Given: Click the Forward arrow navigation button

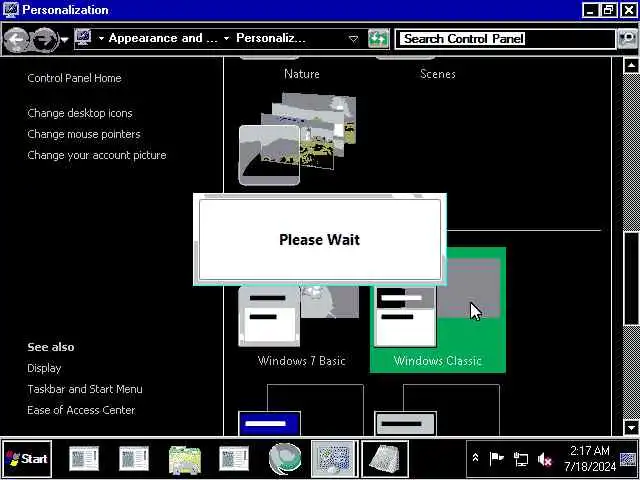Looking at the screenshot, I should pyautogui.click(x=45, y=40).
